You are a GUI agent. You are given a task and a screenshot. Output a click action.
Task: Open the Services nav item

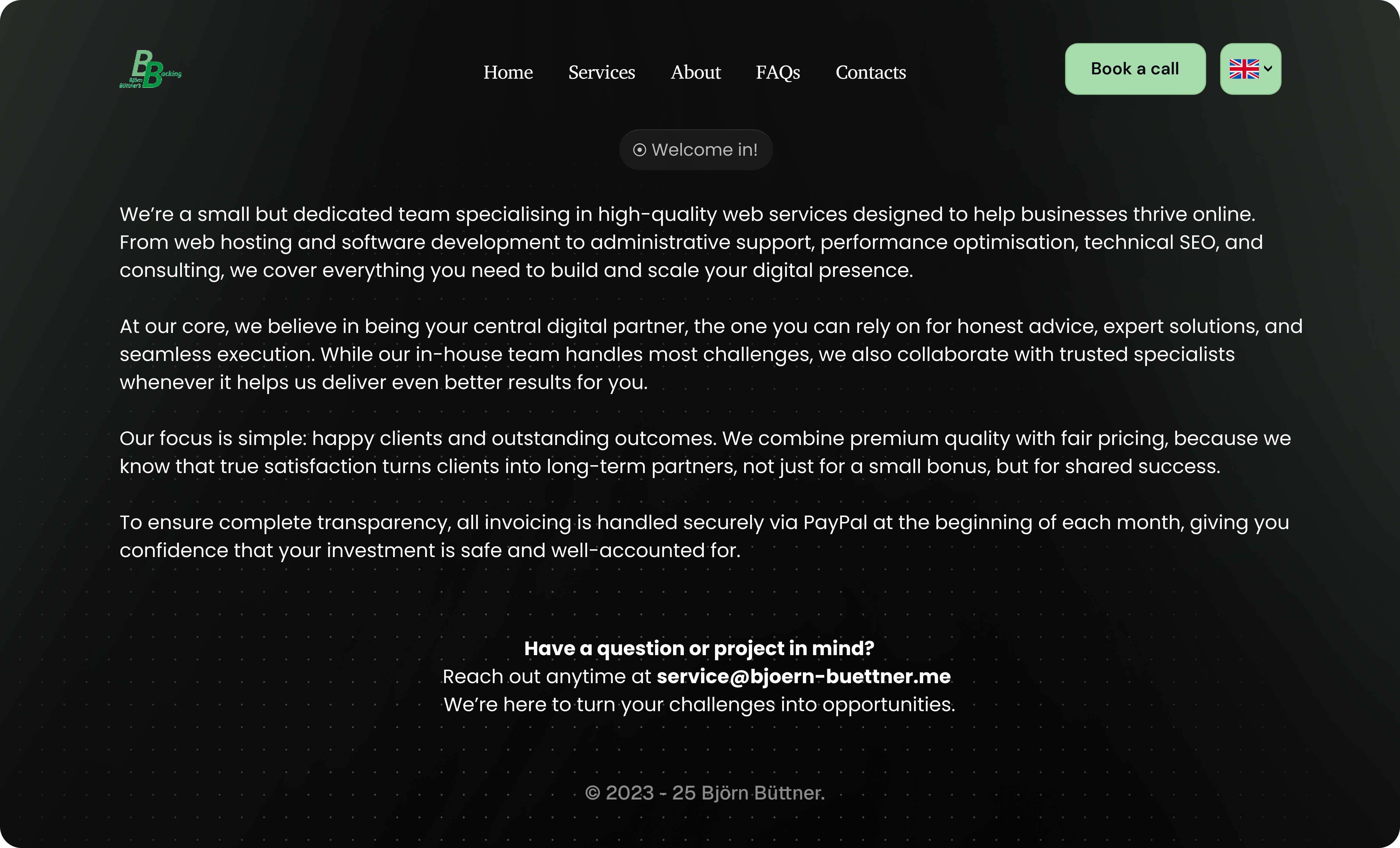click(x=602, y=73)
